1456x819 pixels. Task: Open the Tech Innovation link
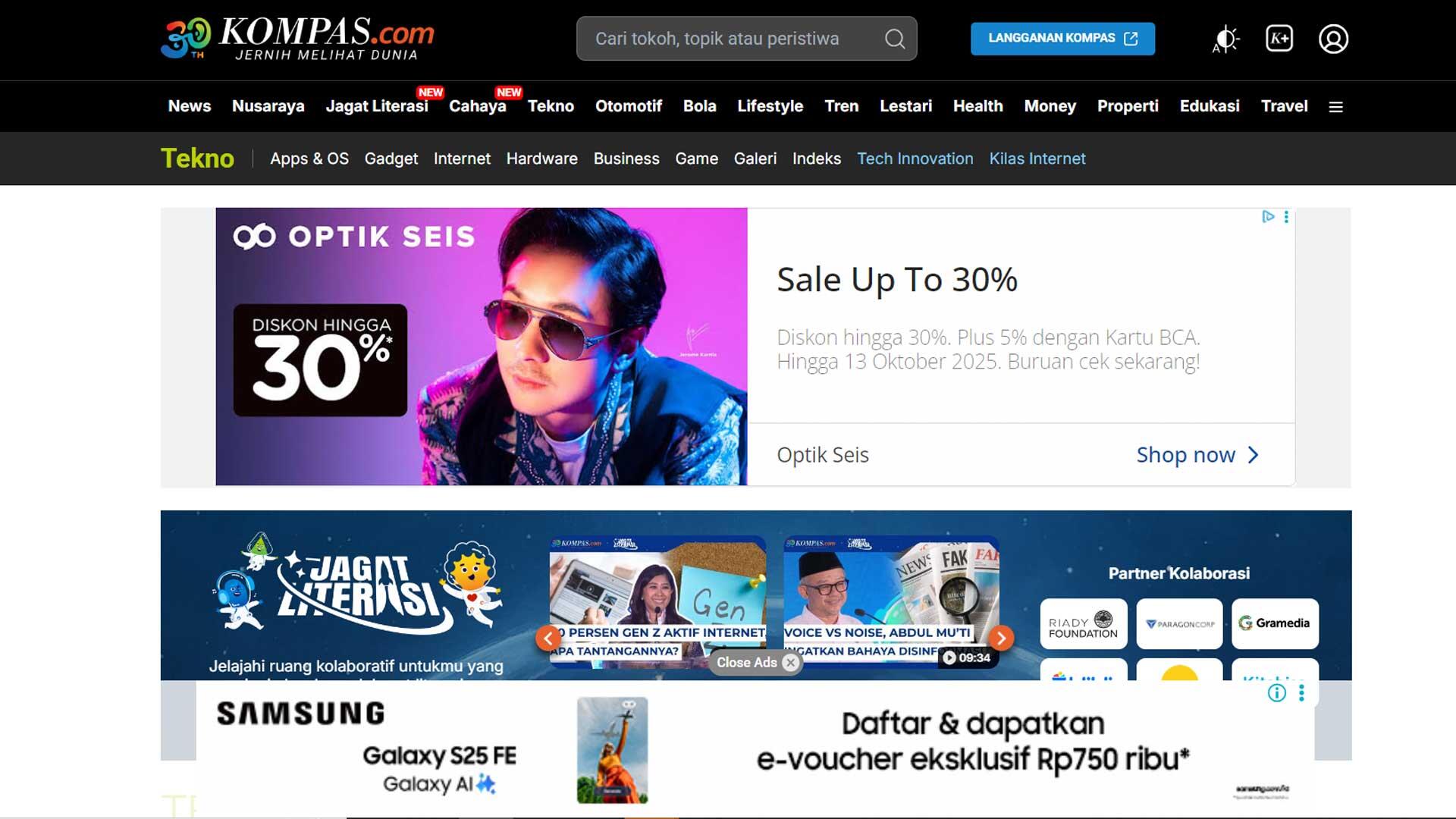pyautogui.click(x=915, y=158)
